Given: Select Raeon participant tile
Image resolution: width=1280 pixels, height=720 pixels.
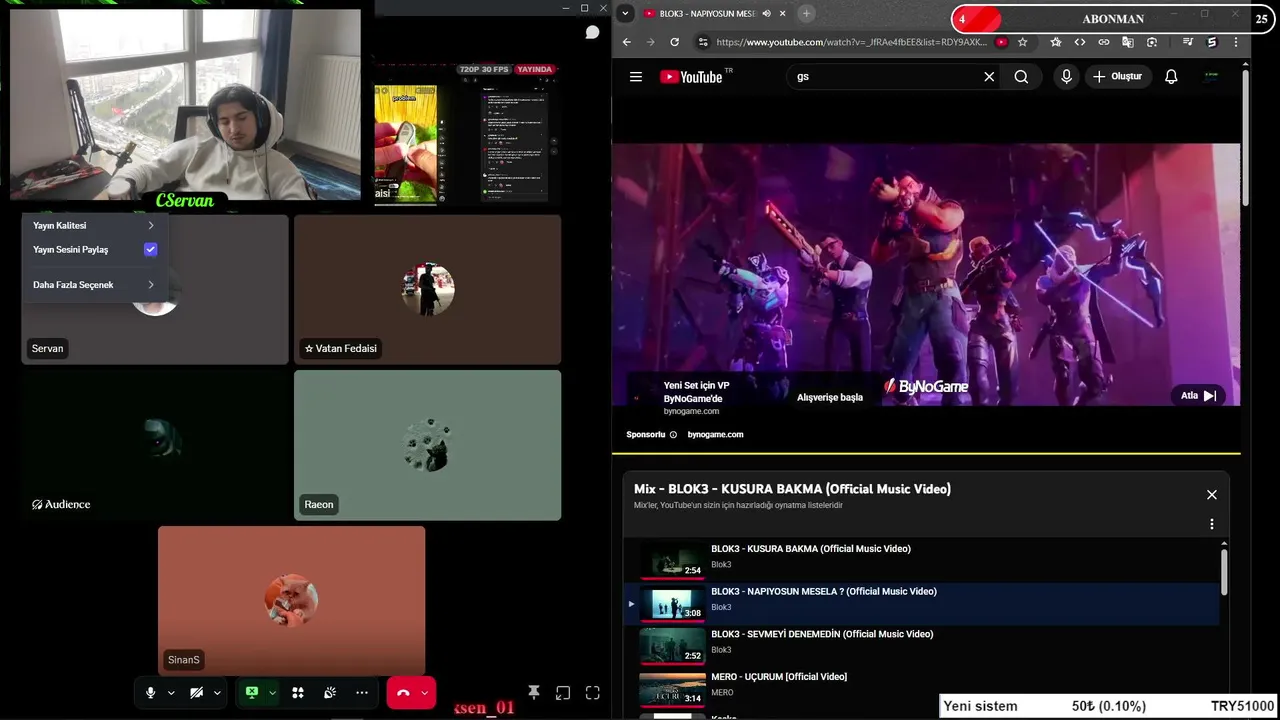Looking at the screenshot, I should coord(428,445).
